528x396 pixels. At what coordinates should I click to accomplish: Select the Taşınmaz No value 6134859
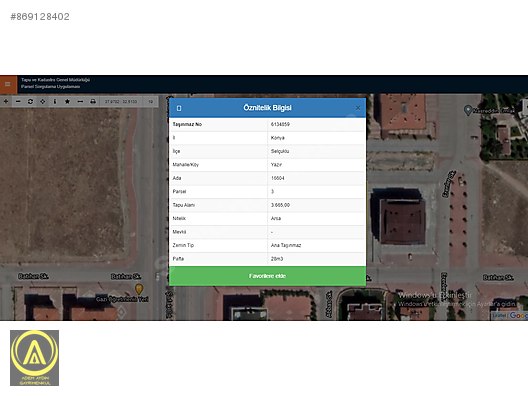click(x=280, y=124)
